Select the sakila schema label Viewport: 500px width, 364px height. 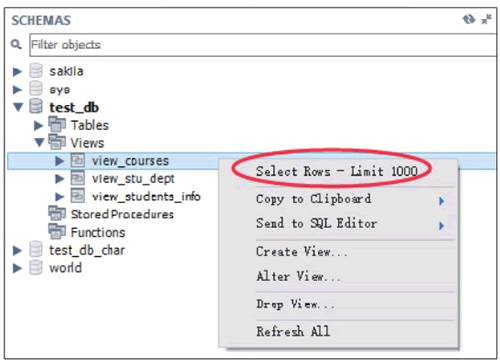[66, 71]
